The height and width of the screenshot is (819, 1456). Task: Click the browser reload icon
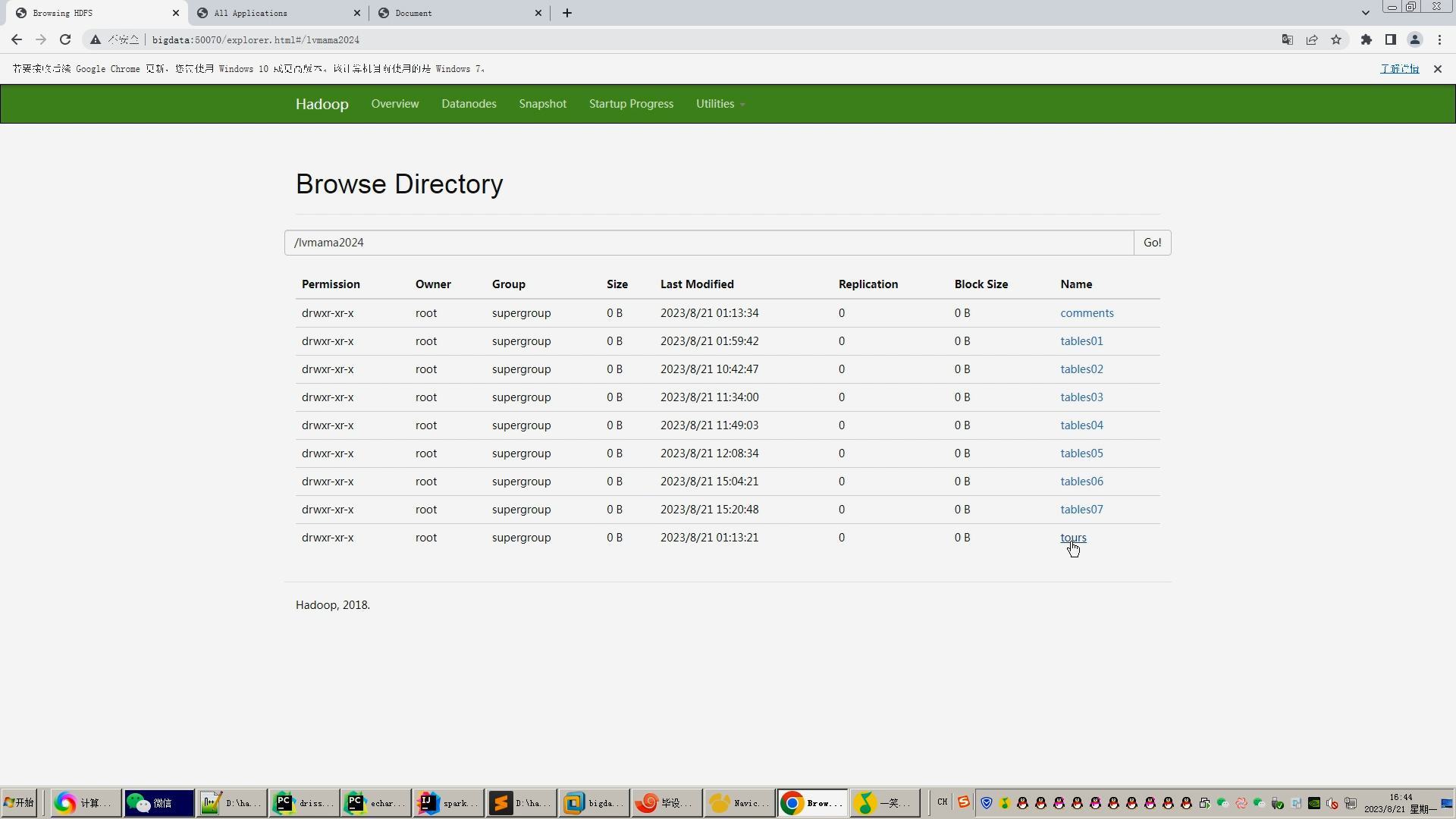pos(65,39)
